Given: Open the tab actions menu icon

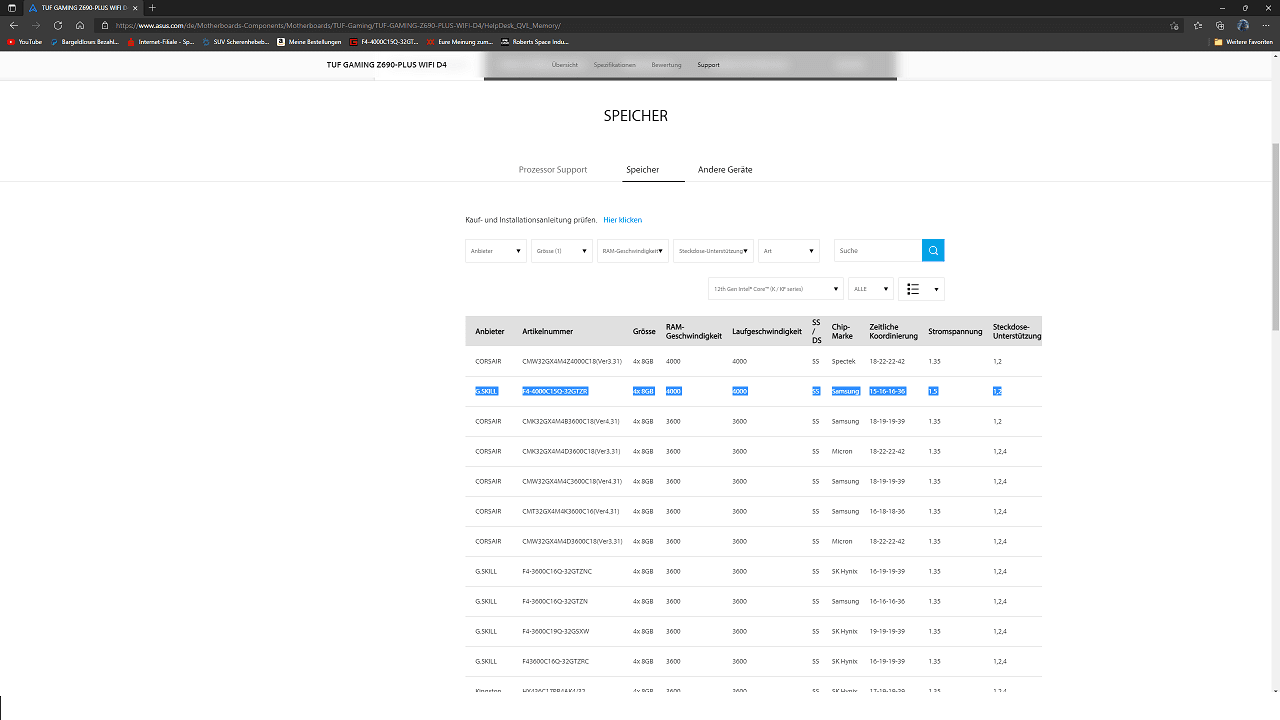Looking at the screenshot, I should pyautogui.click(x=11, y=8).
